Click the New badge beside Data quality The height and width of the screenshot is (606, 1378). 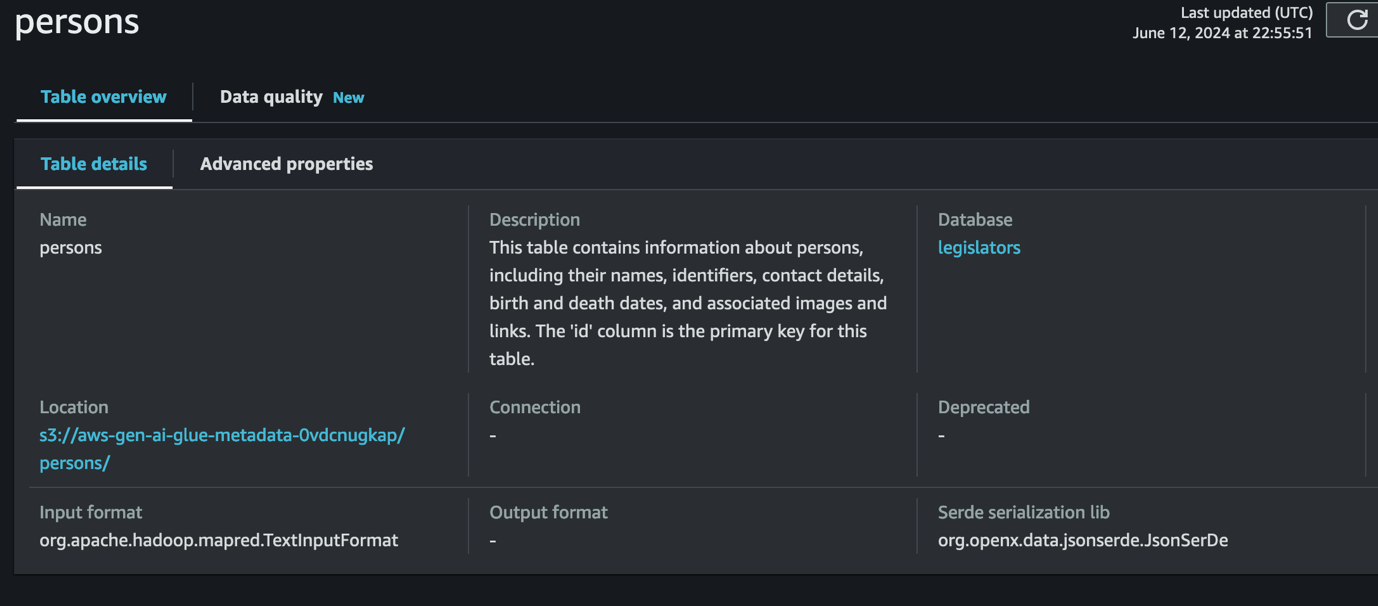click(348, 98)
